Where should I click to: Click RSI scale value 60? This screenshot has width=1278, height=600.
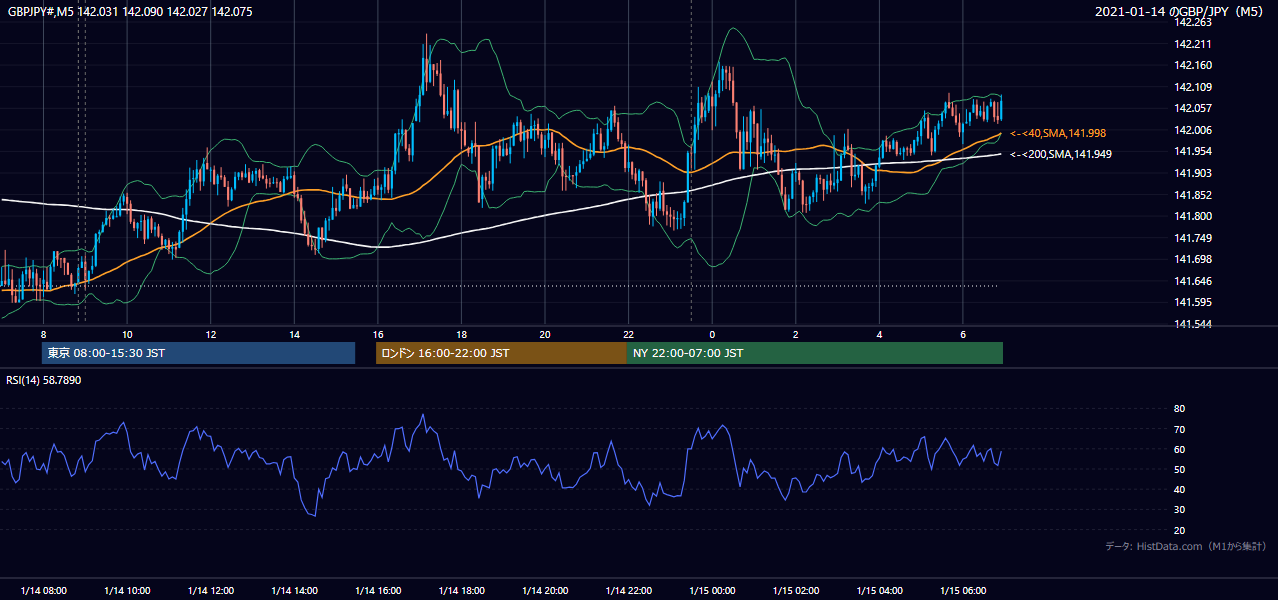pyautogui.click(x=1179, y=449)
